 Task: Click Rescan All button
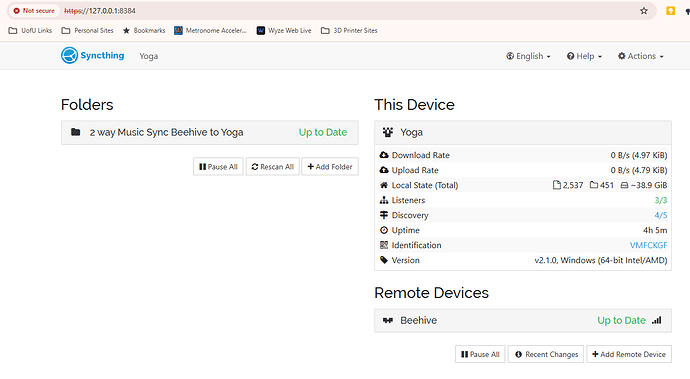pyautogui.click(x=272, y=167)
